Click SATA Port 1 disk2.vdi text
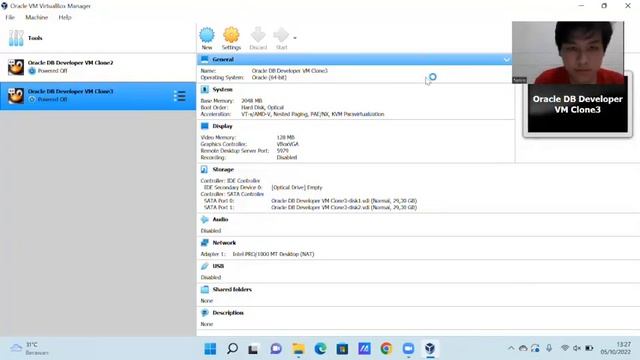This screenshot has width=640, height=360. click(344, 207)
